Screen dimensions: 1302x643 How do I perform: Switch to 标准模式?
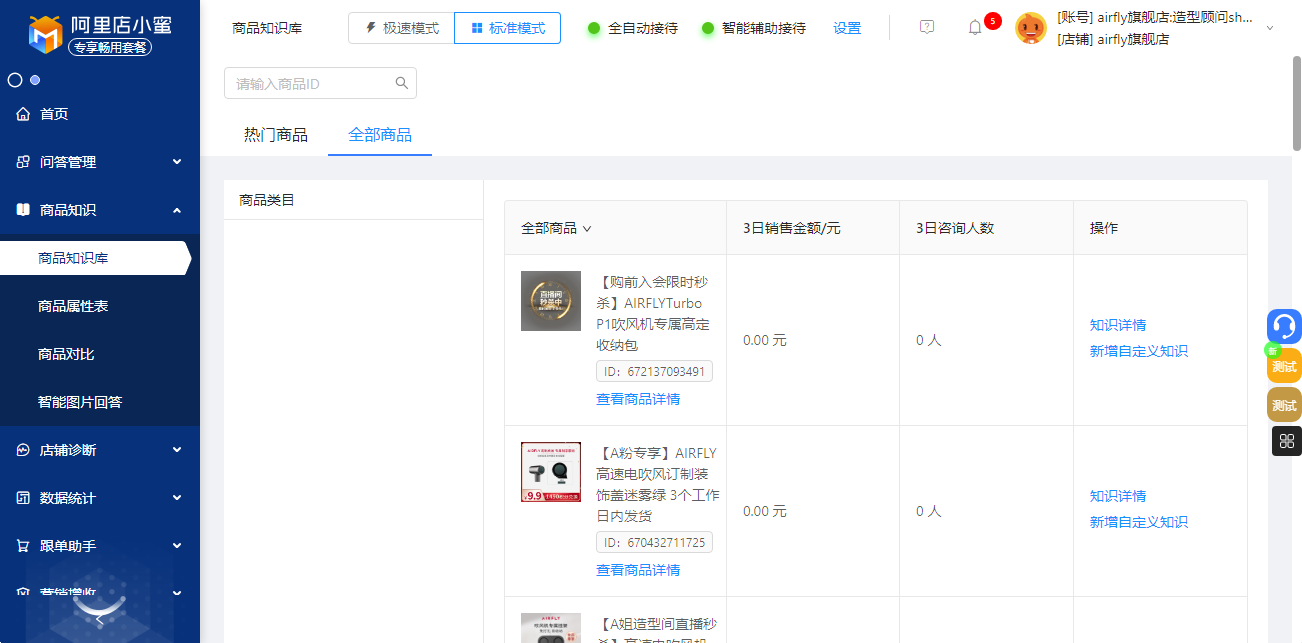click(x=507, y=28)
